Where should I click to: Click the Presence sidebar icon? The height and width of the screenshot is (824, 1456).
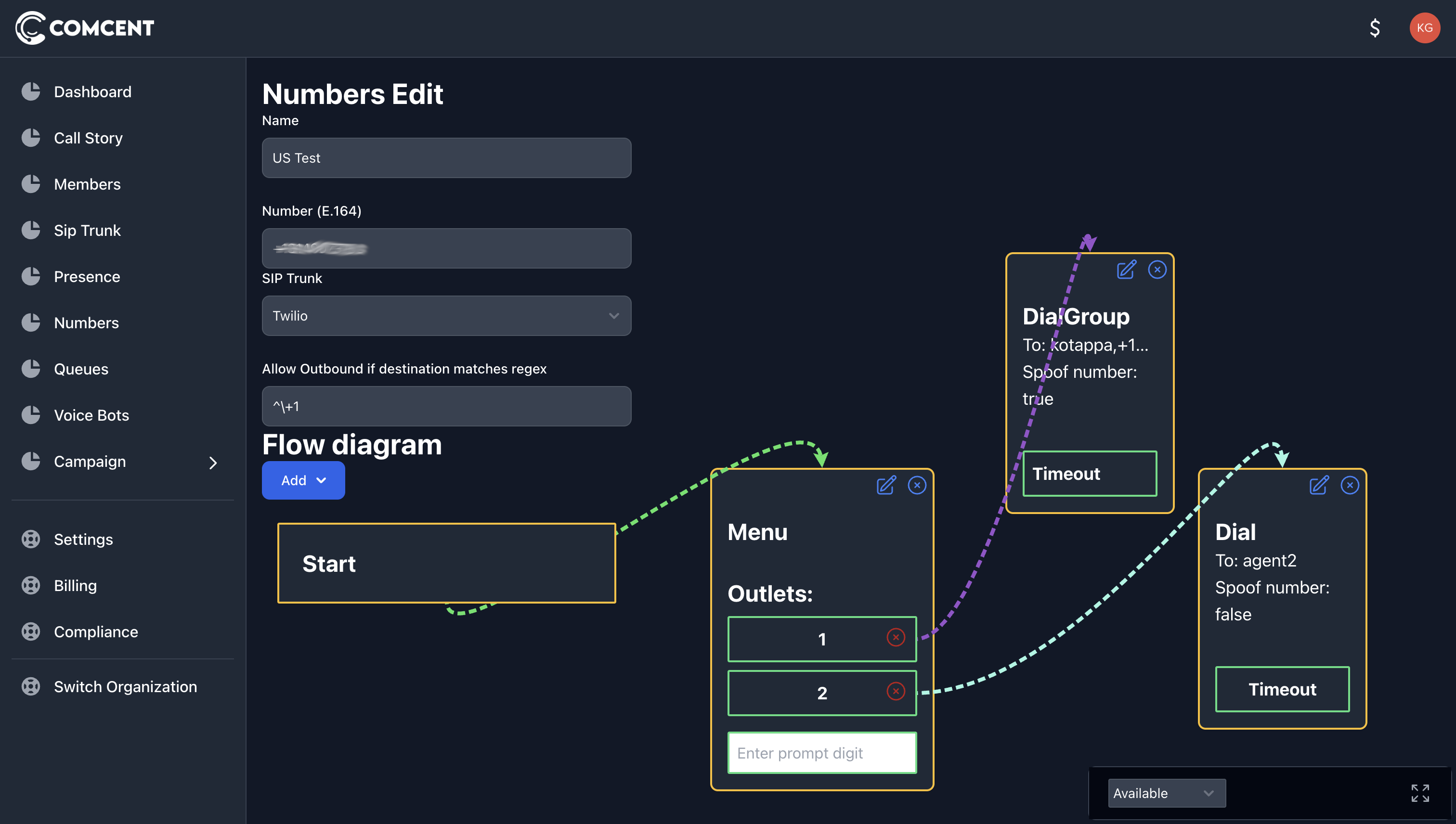pyautogui.click(x=31, y=277)
